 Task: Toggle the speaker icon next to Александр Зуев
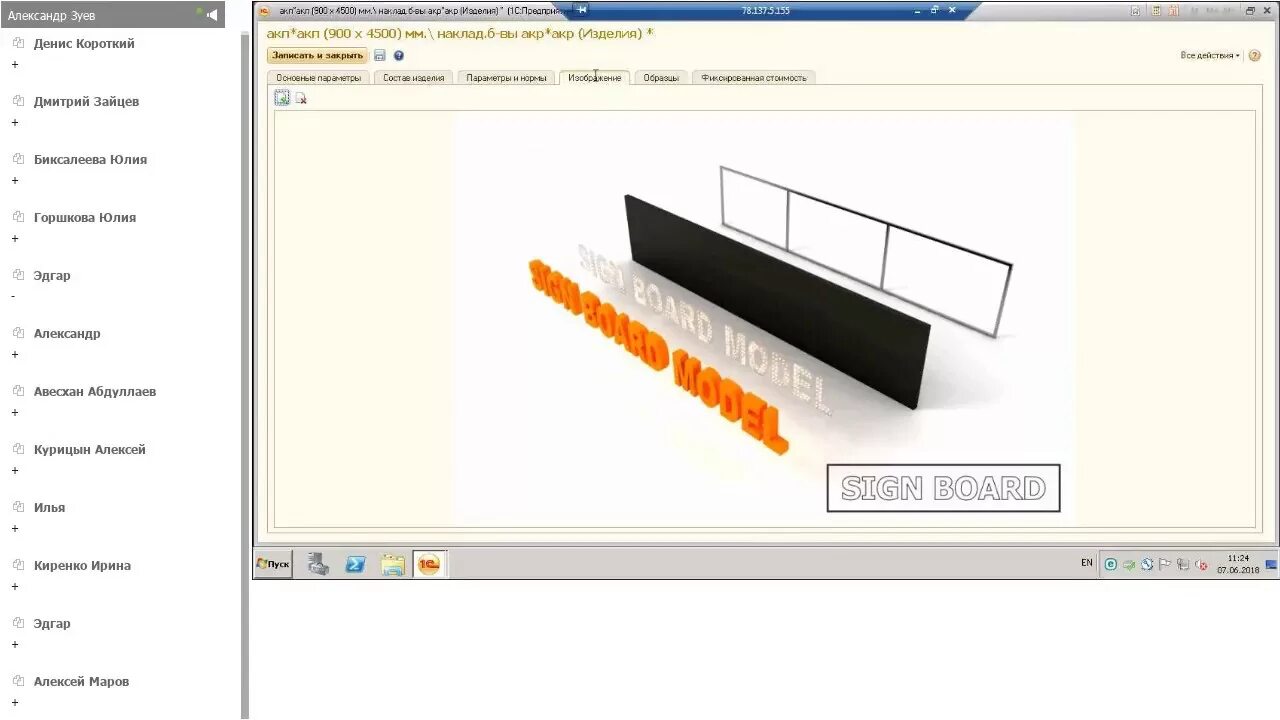coord(212,15)
